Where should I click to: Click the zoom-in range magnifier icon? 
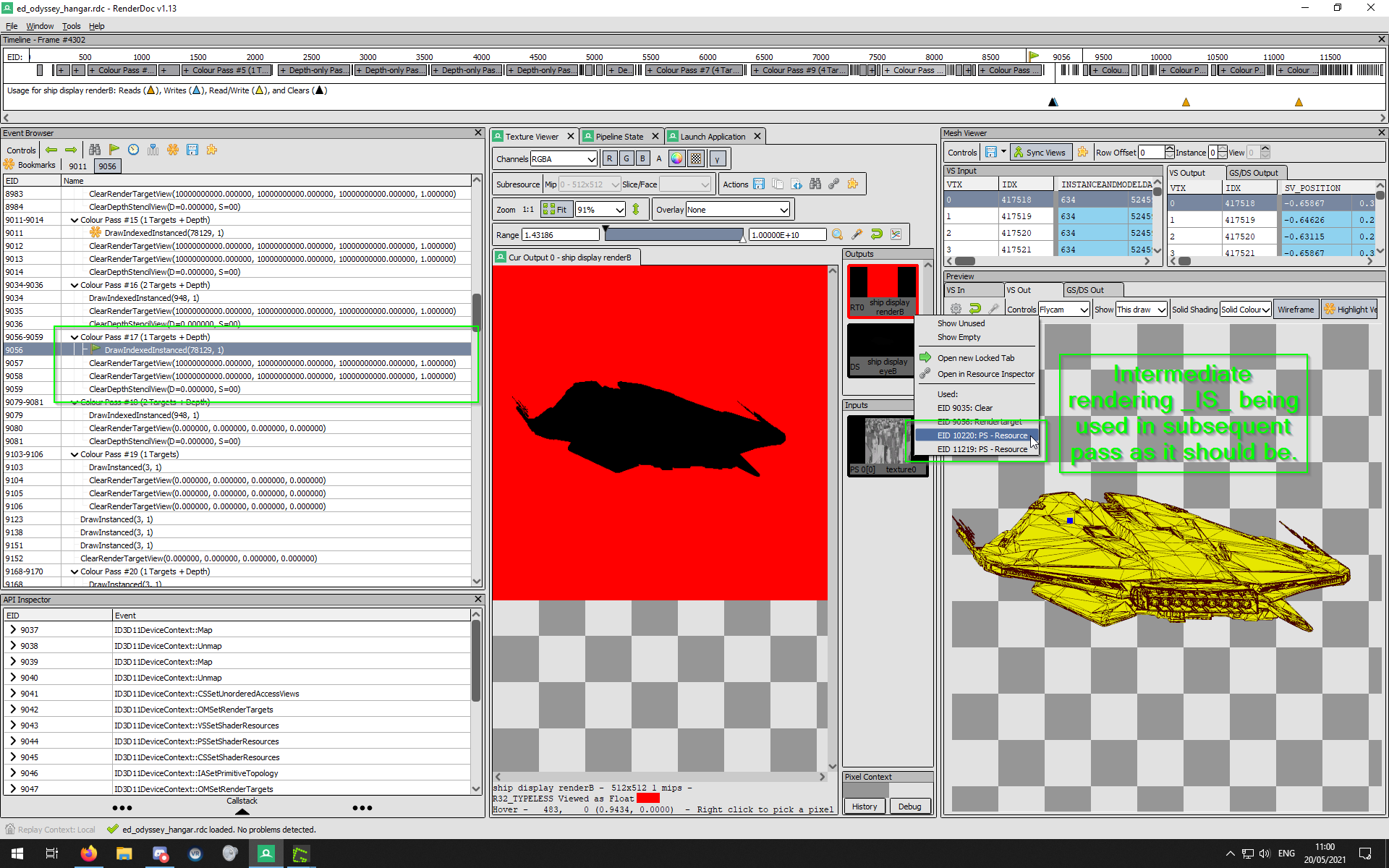point(838,234)
